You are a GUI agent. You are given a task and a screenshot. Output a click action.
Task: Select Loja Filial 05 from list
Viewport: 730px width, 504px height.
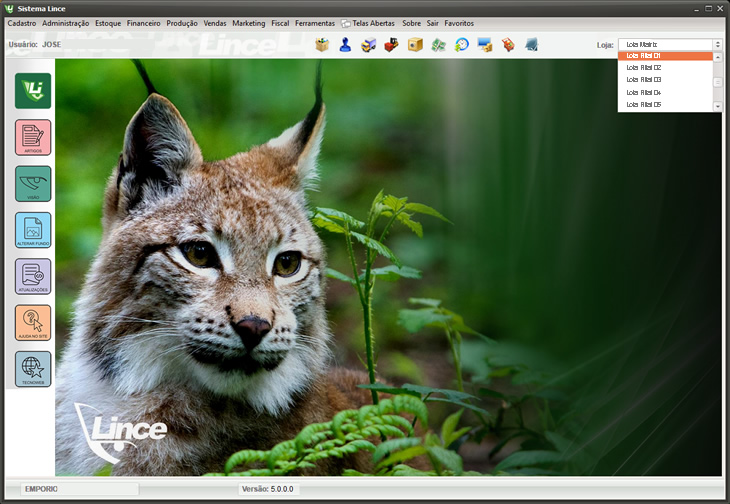[x=665, y=105]
